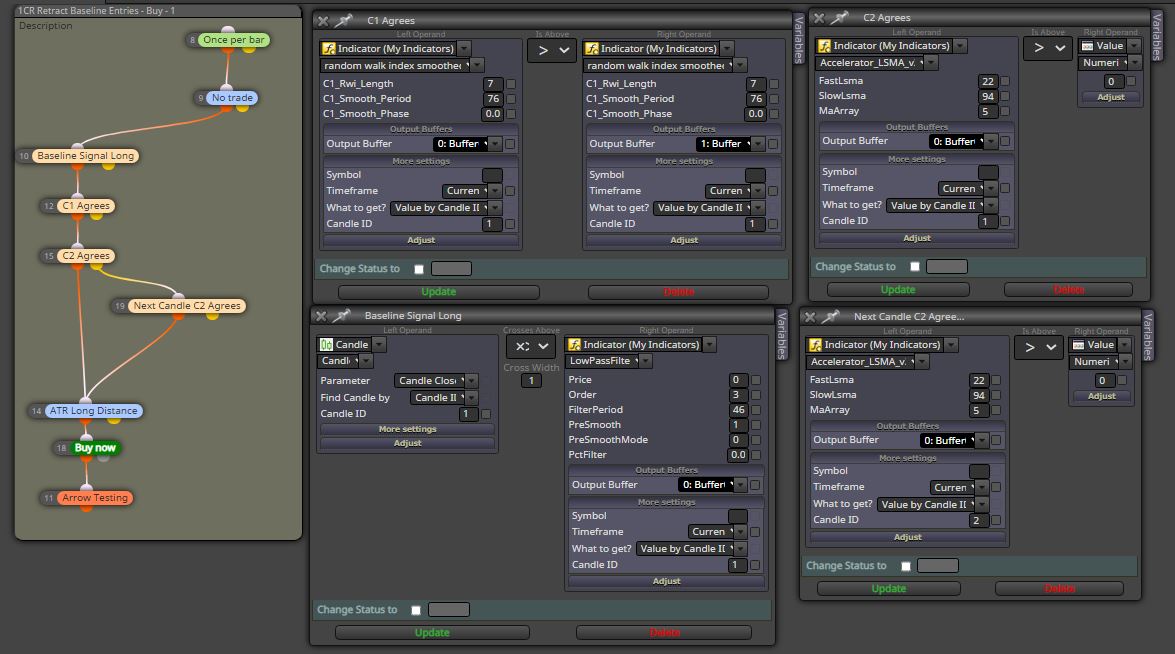Open Accelerator_LSMA dropdown in C2 Agrees
This screenshot has width=1175, height=654.
(x=931, y=63)
